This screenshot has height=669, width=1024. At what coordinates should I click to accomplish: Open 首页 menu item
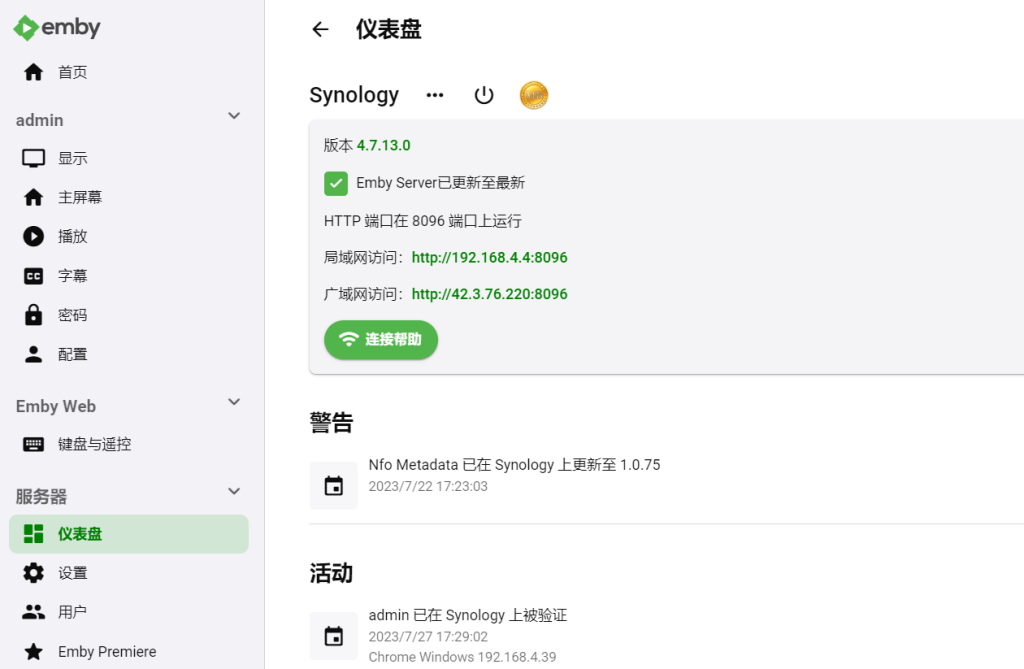(x=129, y=72)
